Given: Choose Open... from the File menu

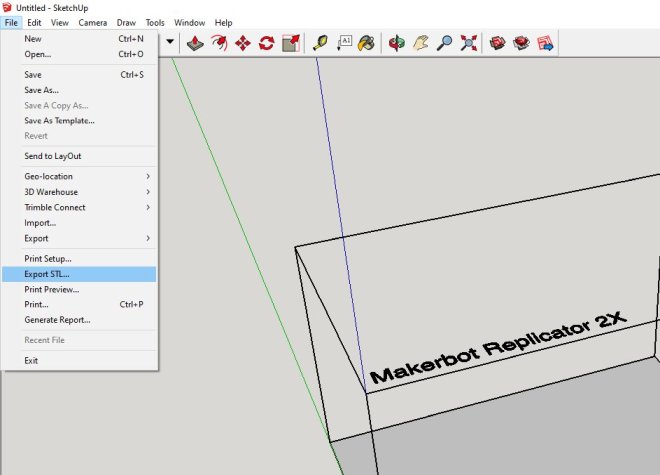Looking at the screenshot, I should tap(79, 54).
